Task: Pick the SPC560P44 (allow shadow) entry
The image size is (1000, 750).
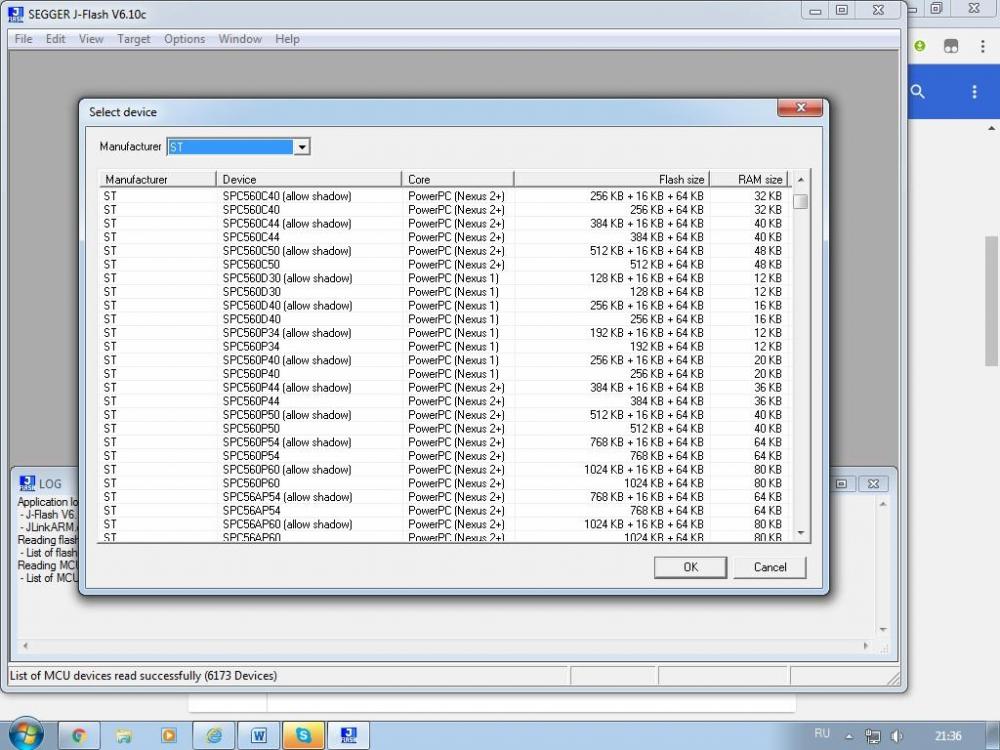Action: click(x=445, y=387)
